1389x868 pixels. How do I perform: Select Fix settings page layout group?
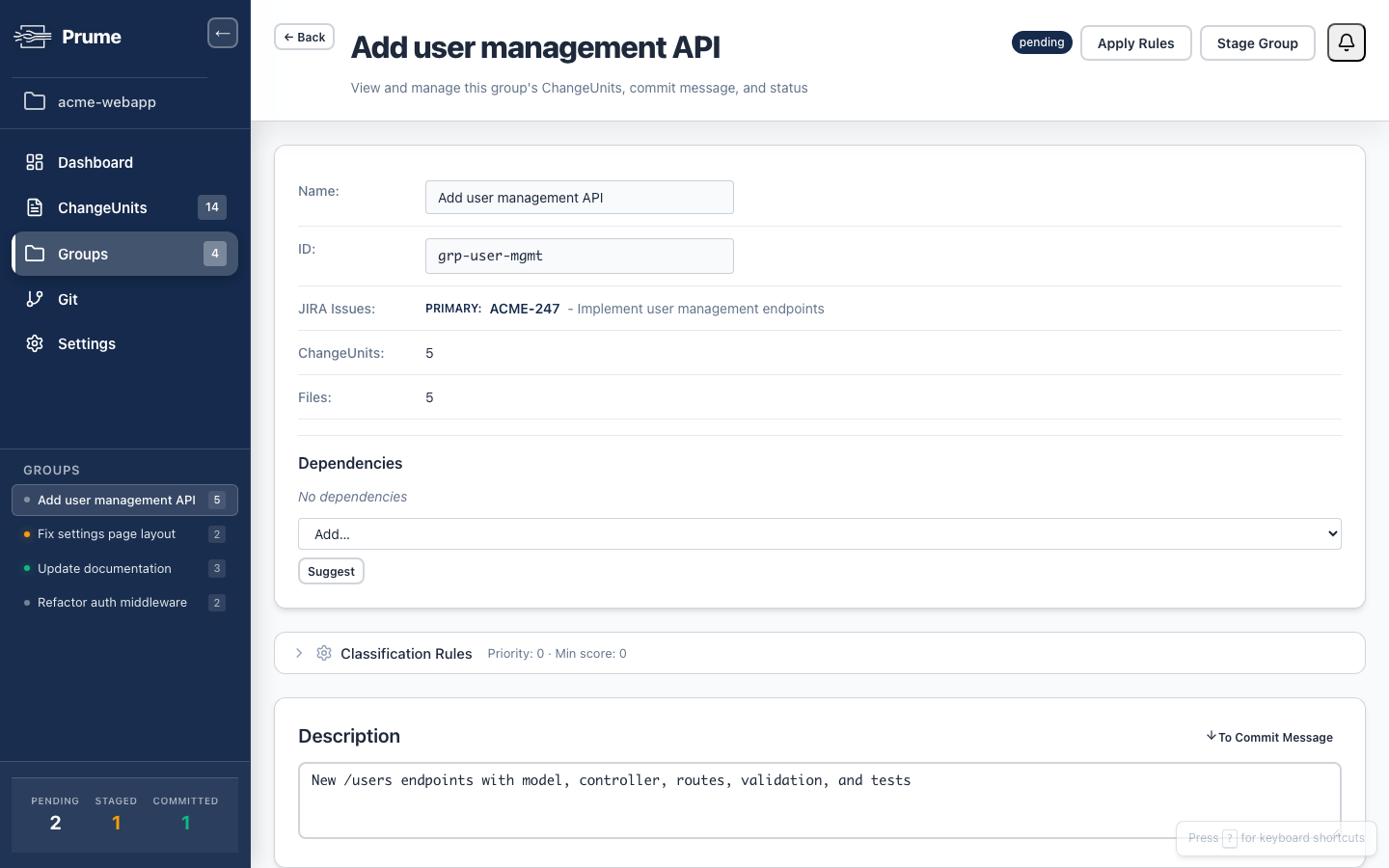point(124,533)
